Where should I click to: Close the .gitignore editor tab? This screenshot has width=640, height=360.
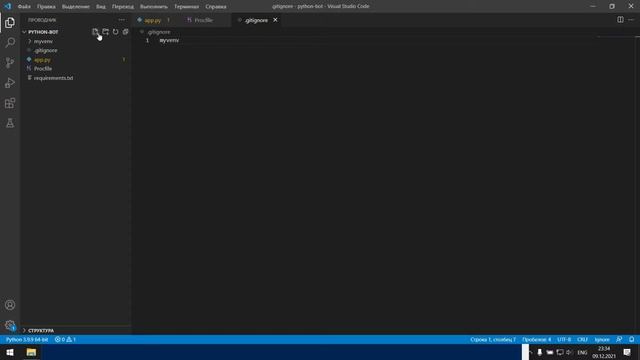pyautogui.click(x=275, y=20)
